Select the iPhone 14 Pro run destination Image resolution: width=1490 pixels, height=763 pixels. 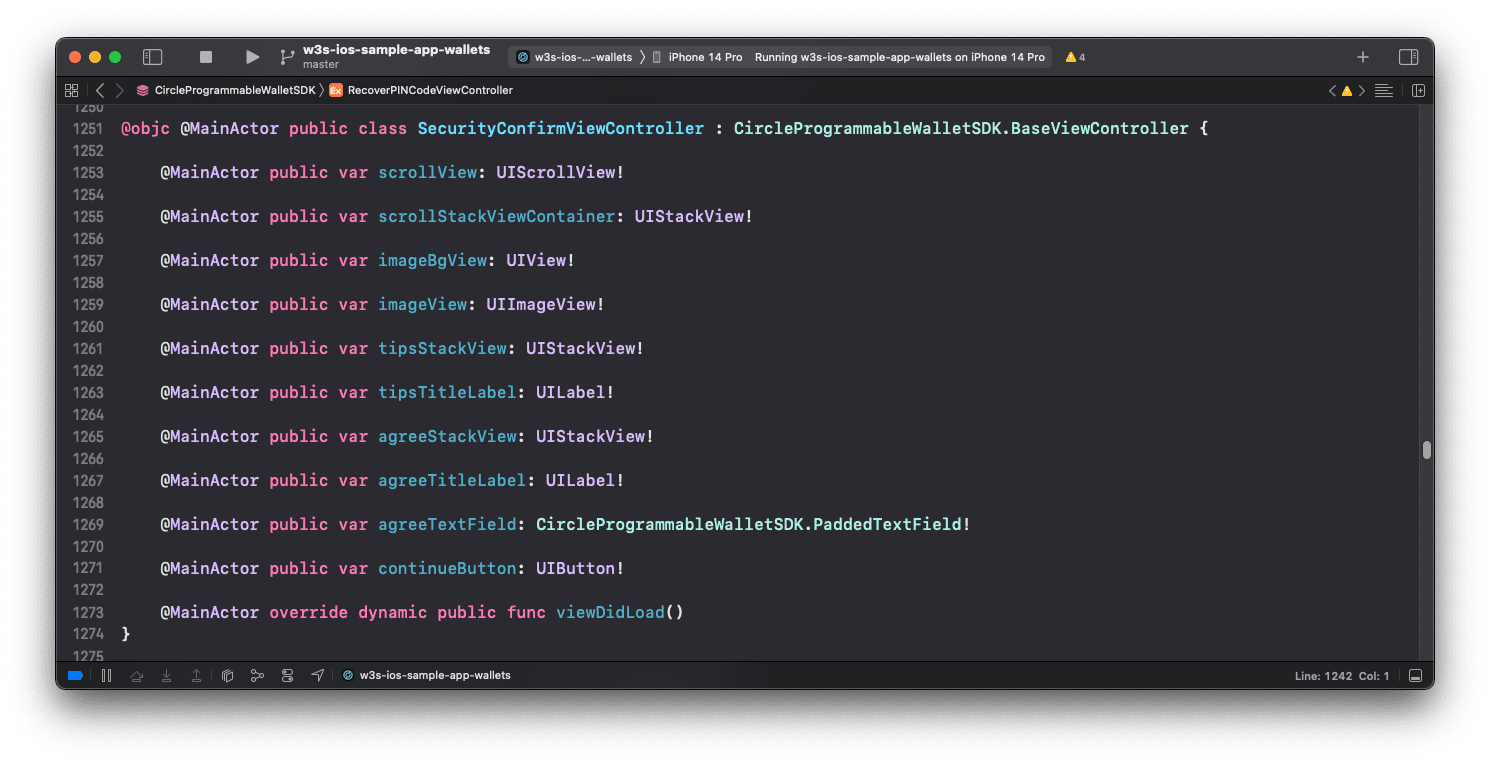tap(698, 57)
